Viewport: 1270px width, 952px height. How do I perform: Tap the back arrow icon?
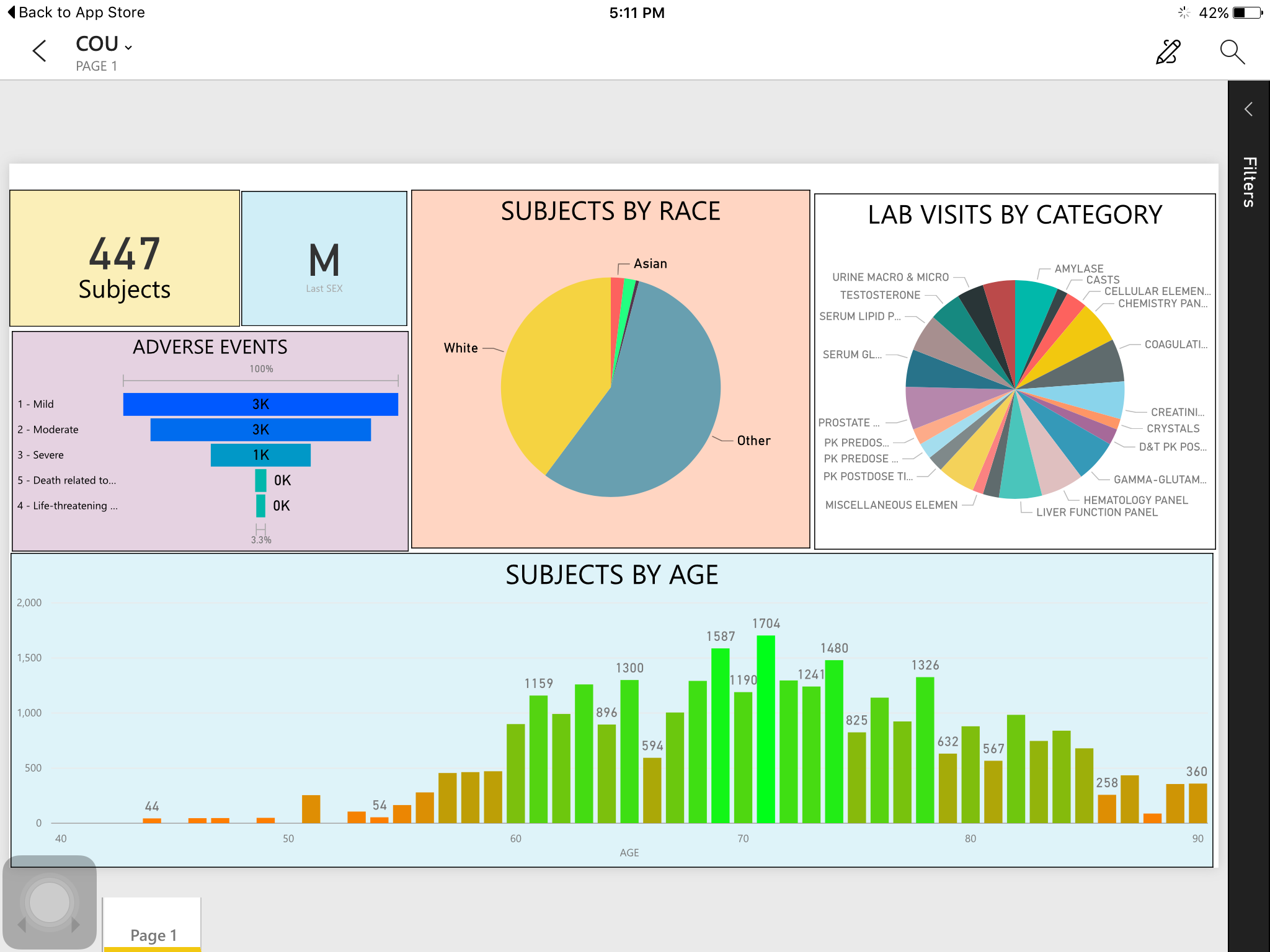40,51
